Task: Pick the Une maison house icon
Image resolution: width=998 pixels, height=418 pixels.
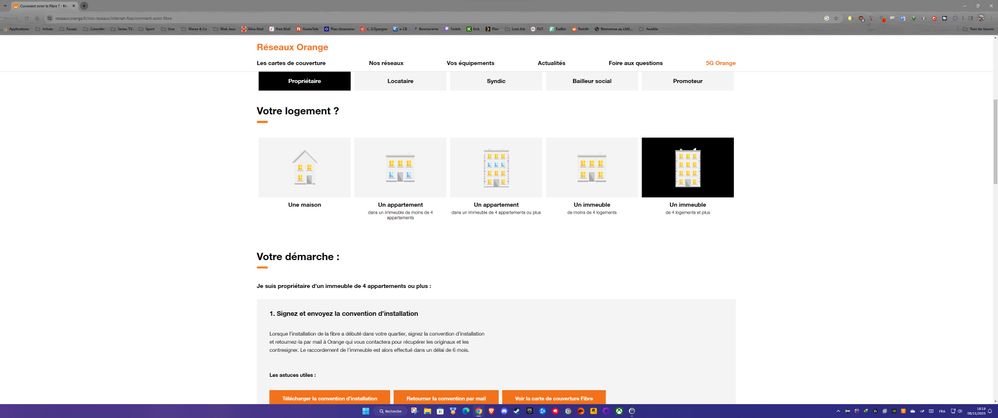Action: (x=304, y=167)
